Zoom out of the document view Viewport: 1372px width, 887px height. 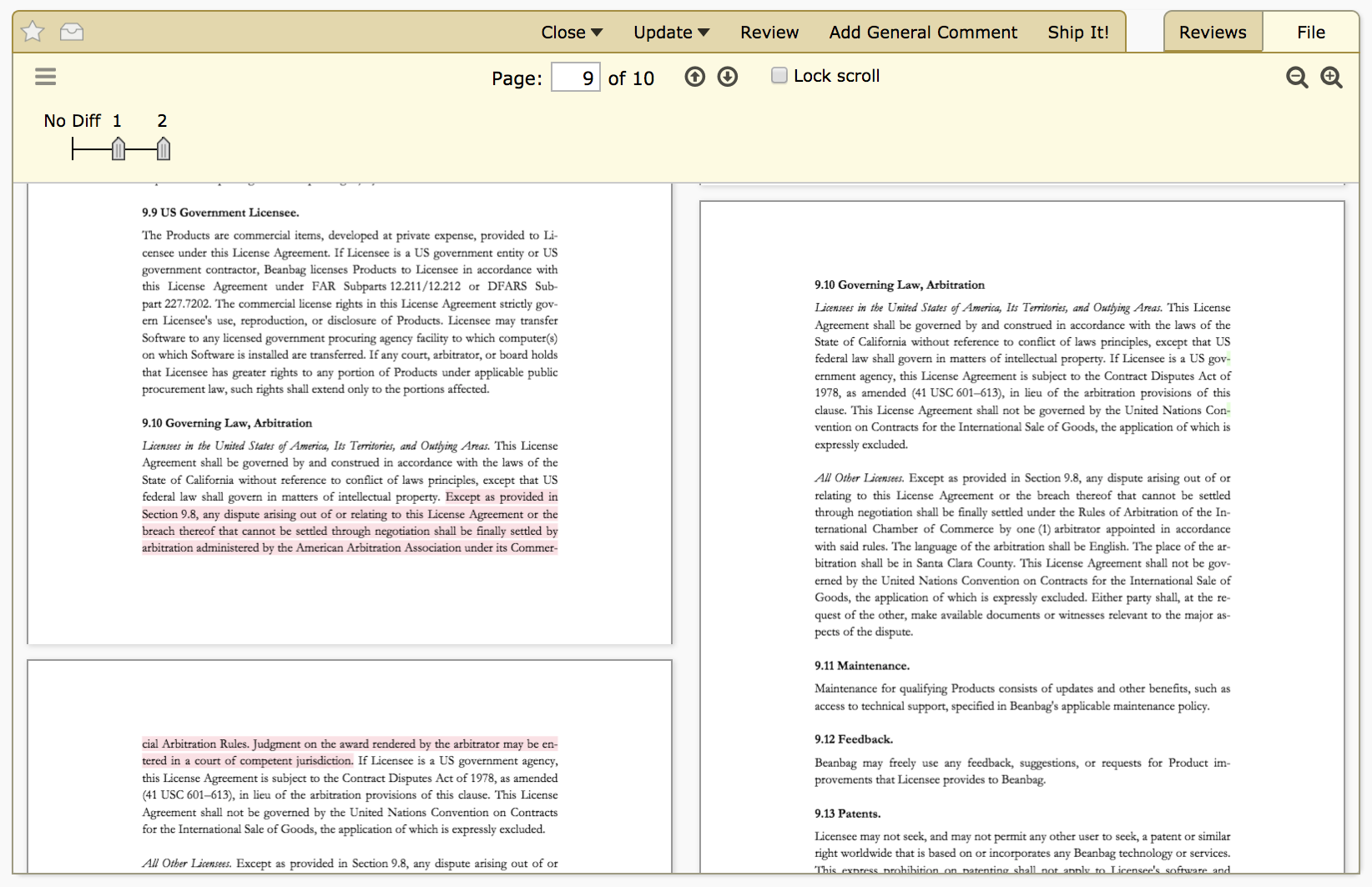(x=1296, y=76)
